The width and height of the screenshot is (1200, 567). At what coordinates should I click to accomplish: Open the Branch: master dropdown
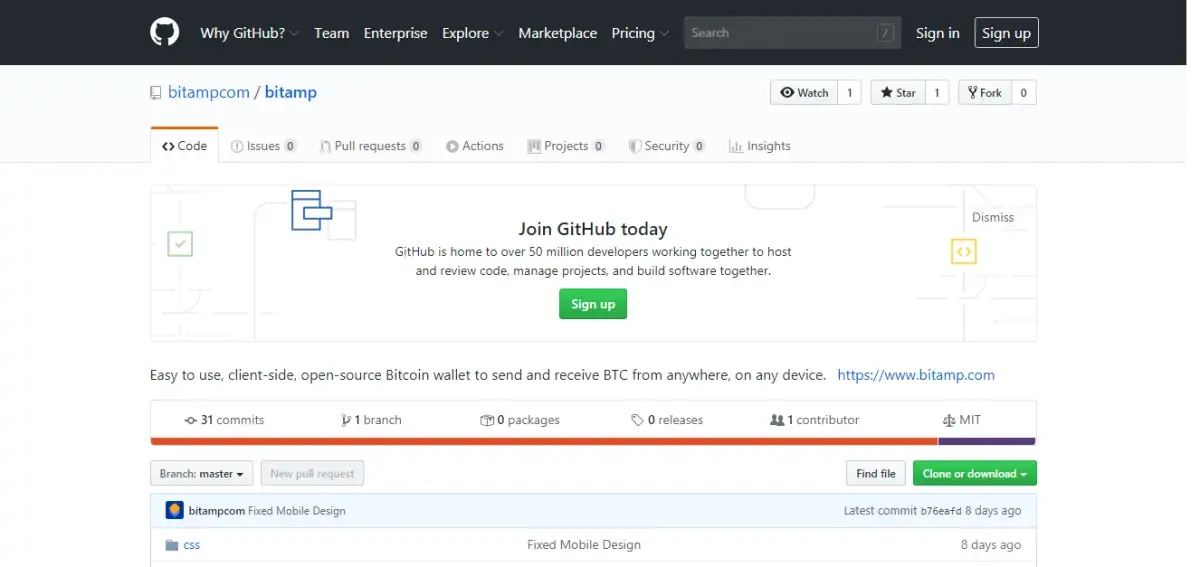(201, 474)
